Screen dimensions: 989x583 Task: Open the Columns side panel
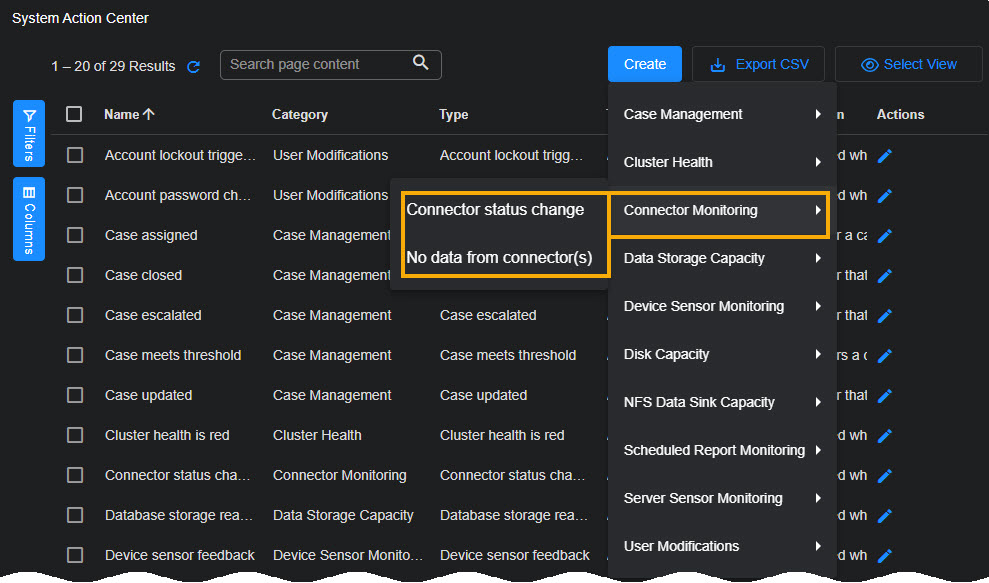29,218
